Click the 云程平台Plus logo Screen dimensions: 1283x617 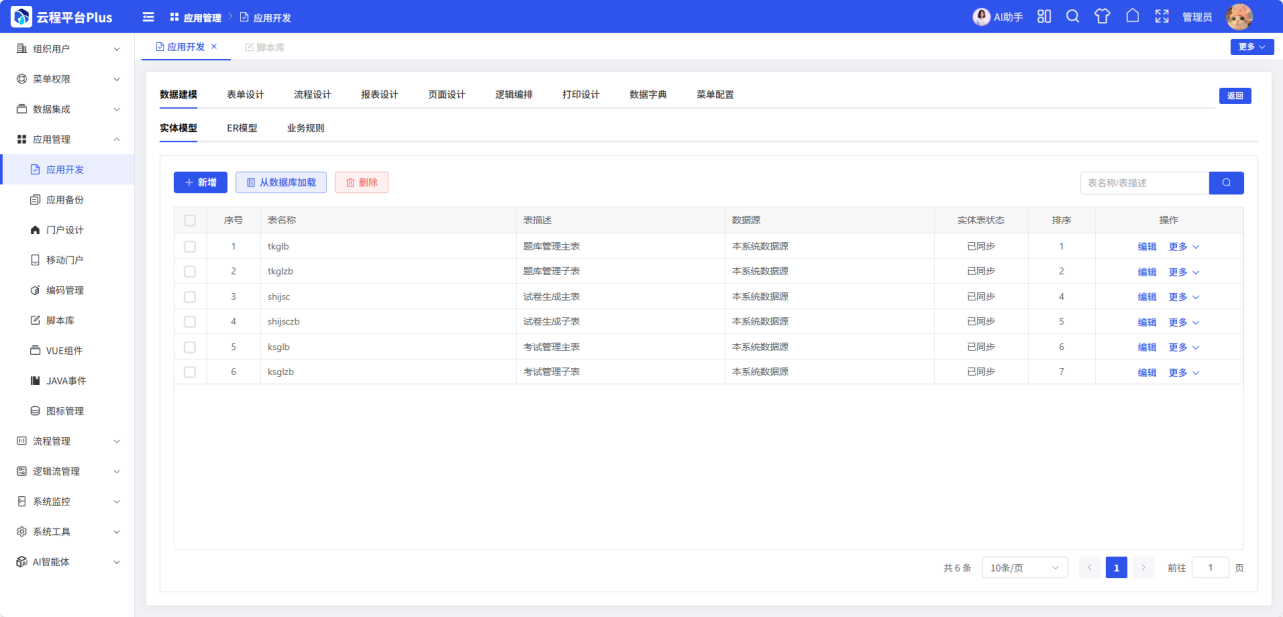[x=62, y=17]
